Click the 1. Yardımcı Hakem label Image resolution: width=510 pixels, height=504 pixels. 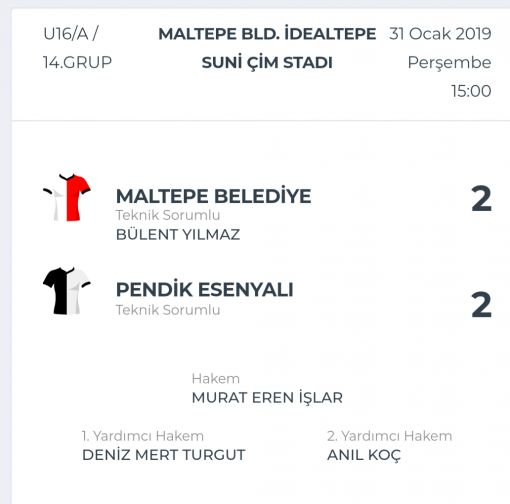pos(143,436)
